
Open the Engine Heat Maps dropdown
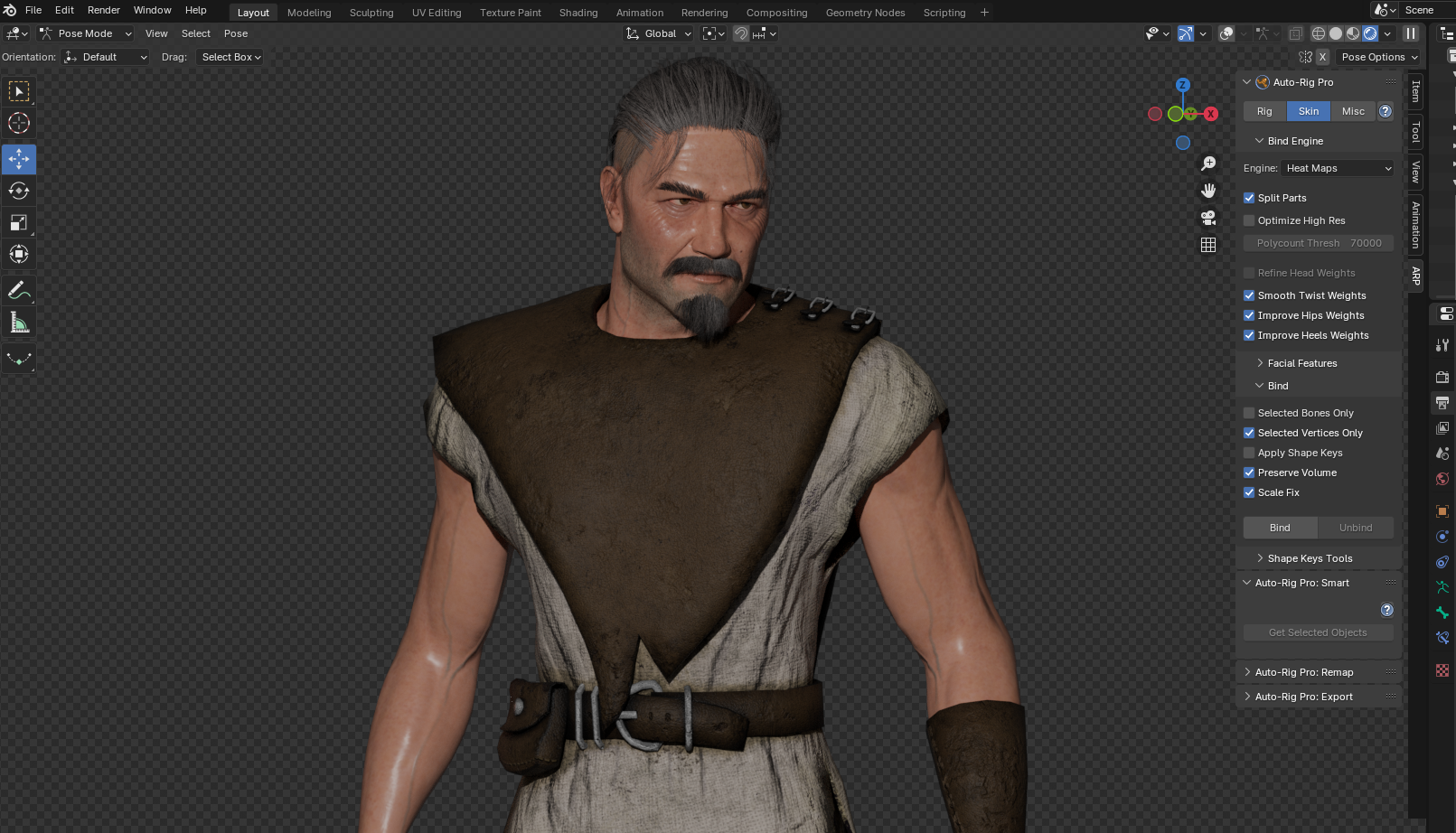tap(1338, 168)
